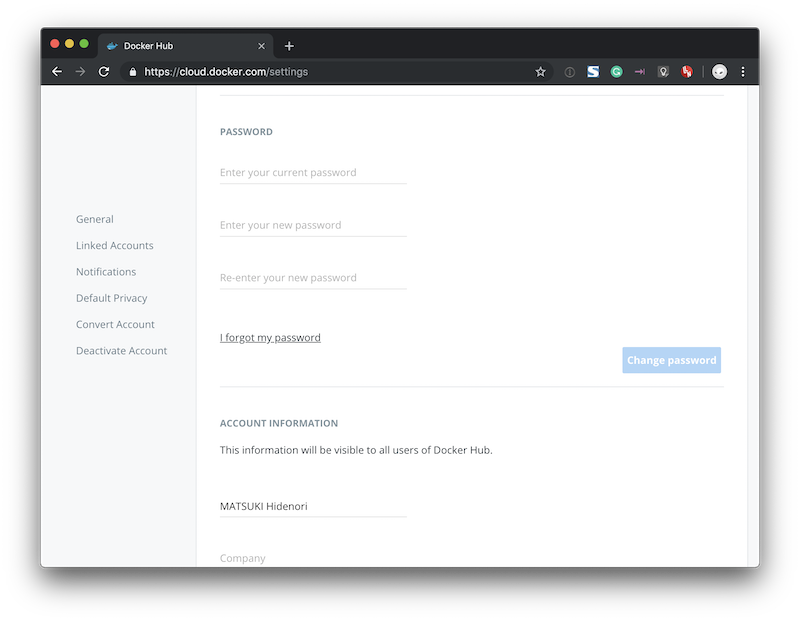Open the Chrome three-dot menu
Screen dimensions: 800x621
point(743,72)
